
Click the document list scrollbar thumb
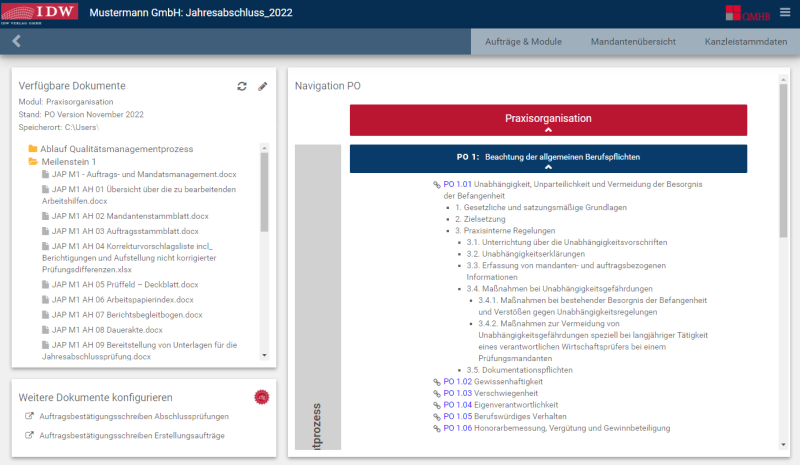click(264, 192)
